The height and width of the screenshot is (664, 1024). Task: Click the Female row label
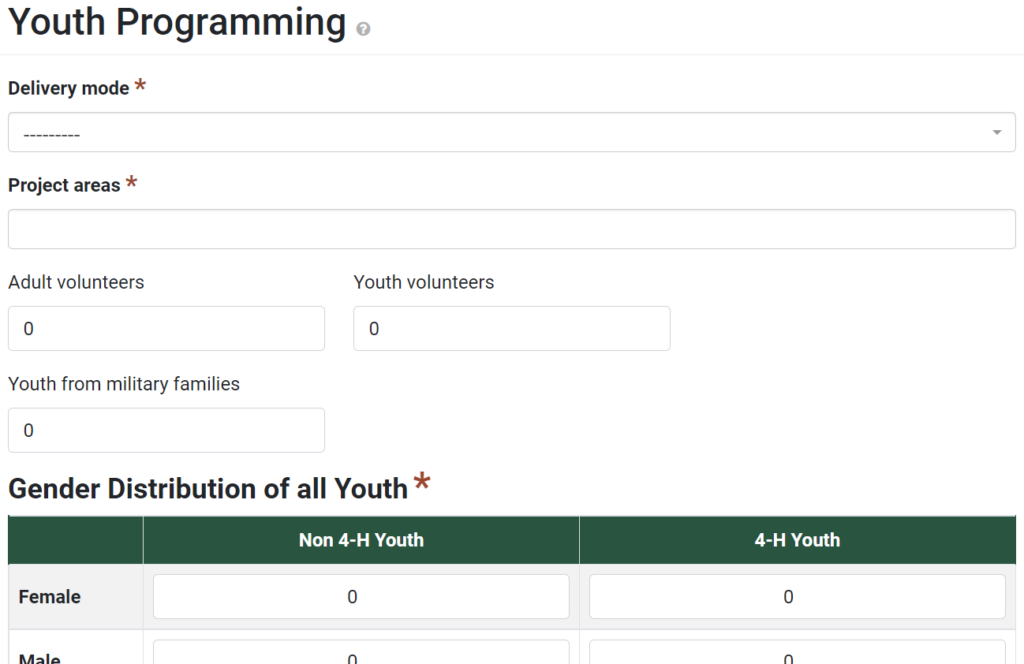51,596
